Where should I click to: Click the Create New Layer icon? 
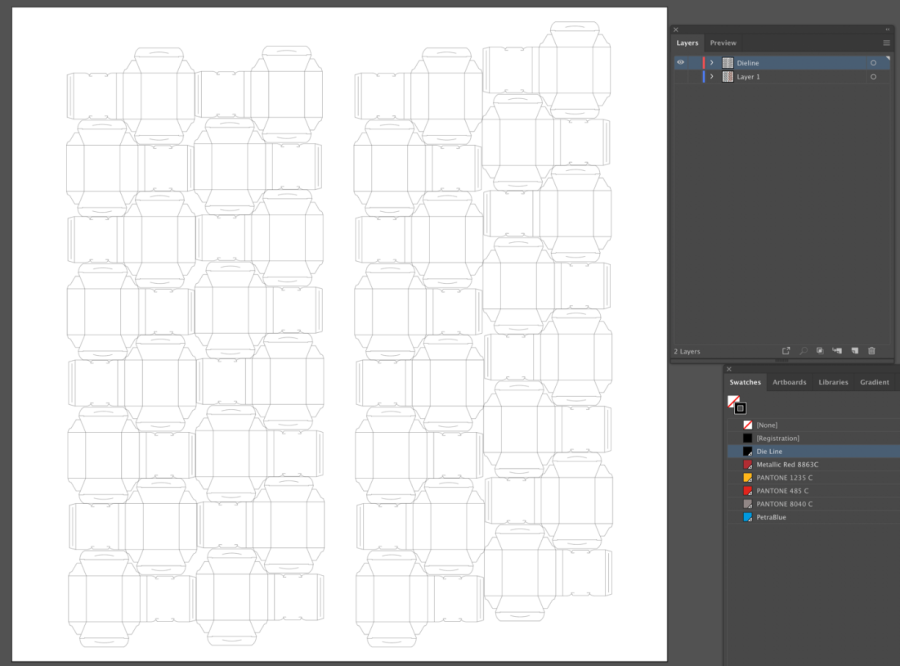pyautogui.click(x=854, y=351)
